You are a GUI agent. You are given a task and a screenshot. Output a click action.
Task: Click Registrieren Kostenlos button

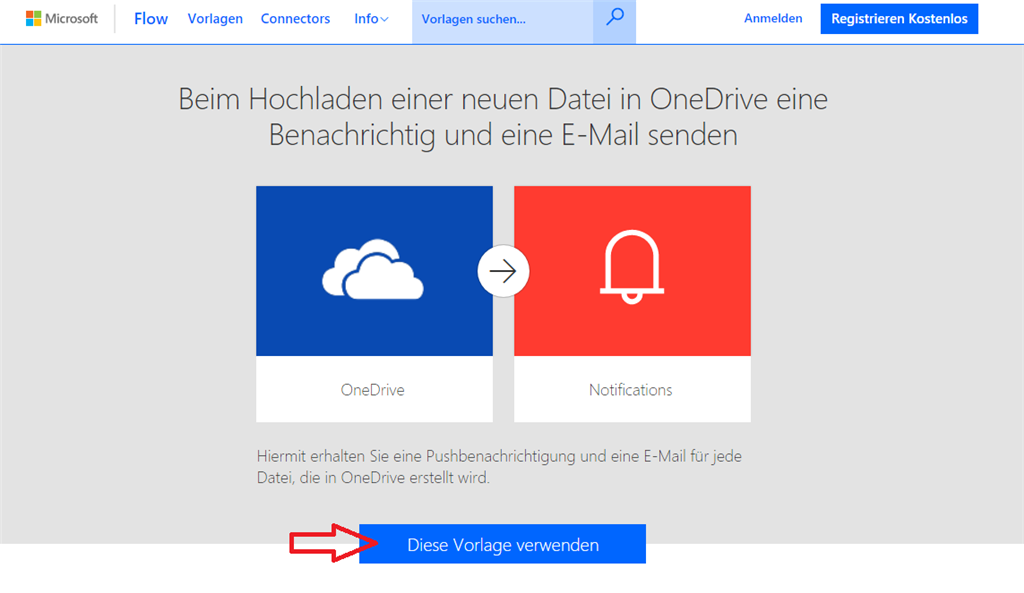[899, 19]
